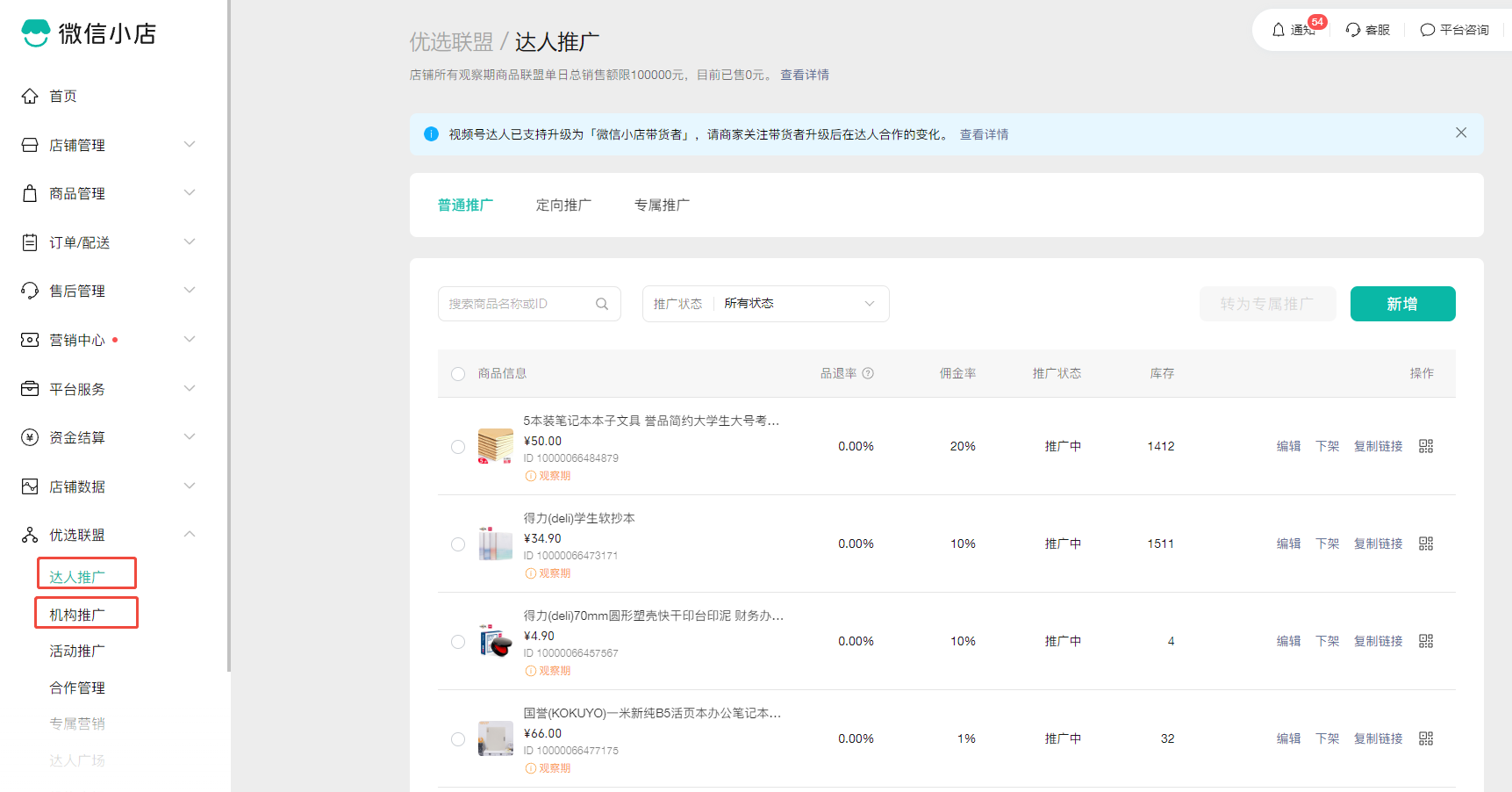Collapse the 优选联盟 sidebar section
The width and height of the screenshot is (1512, 792).
pos(189,535)
